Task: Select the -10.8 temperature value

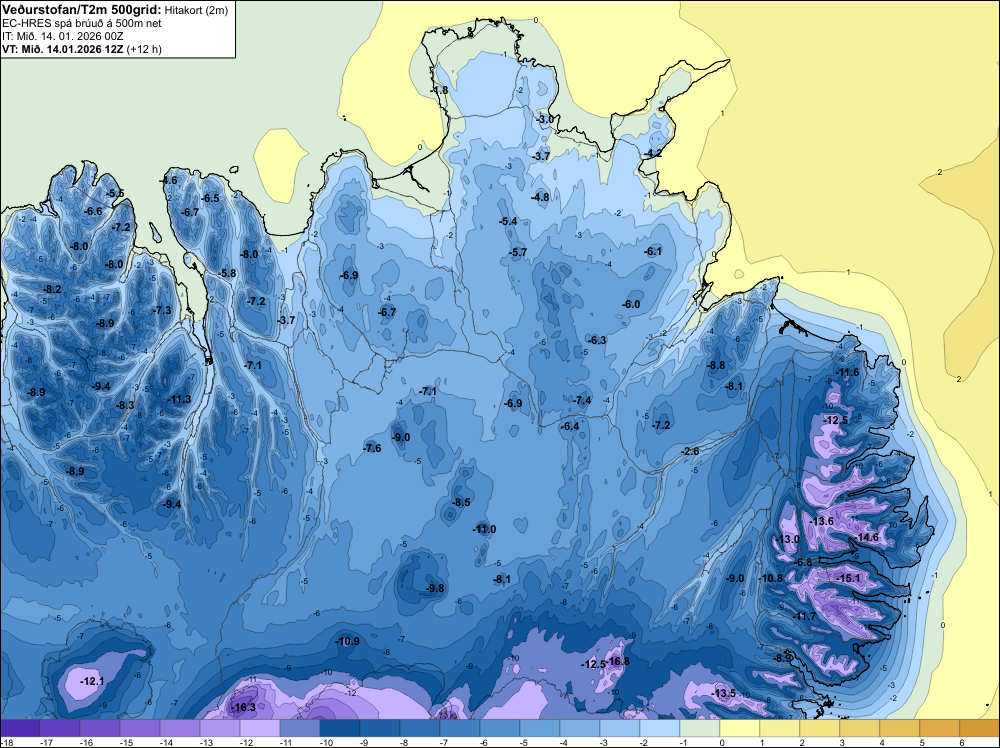Action: (772, 578)
